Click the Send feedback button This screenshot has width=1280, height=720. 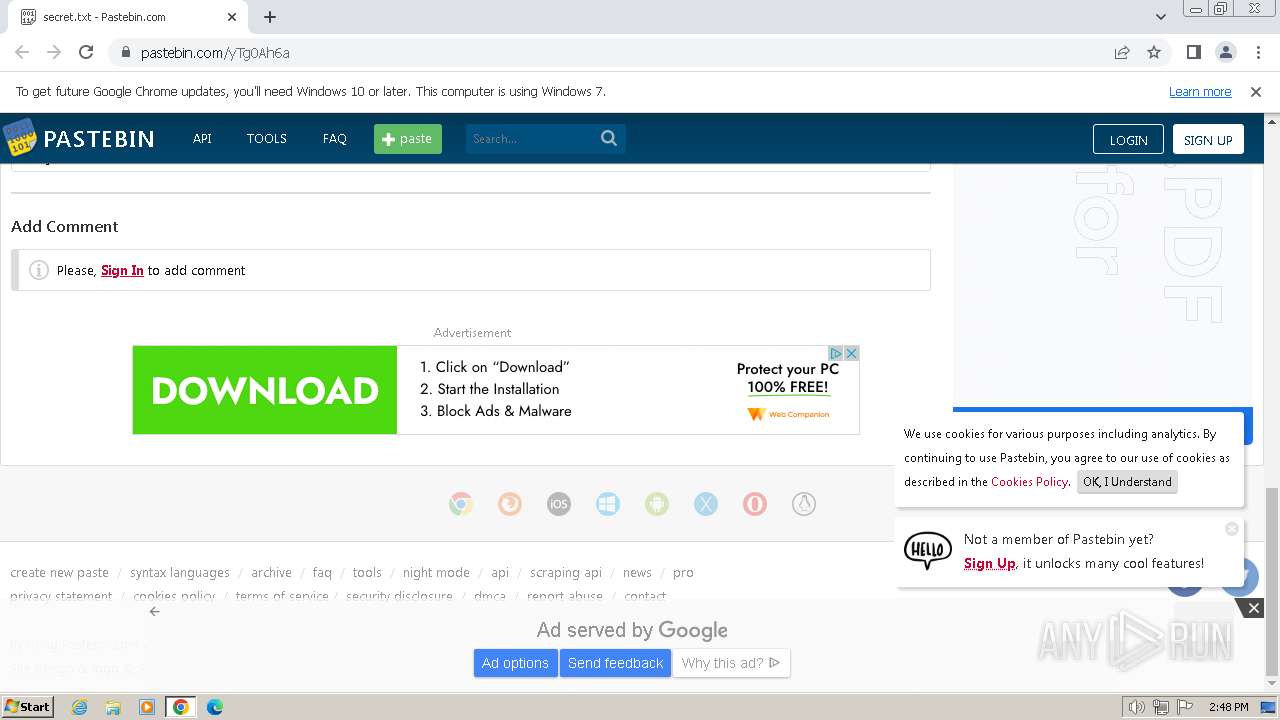click(x=616, y=663)
